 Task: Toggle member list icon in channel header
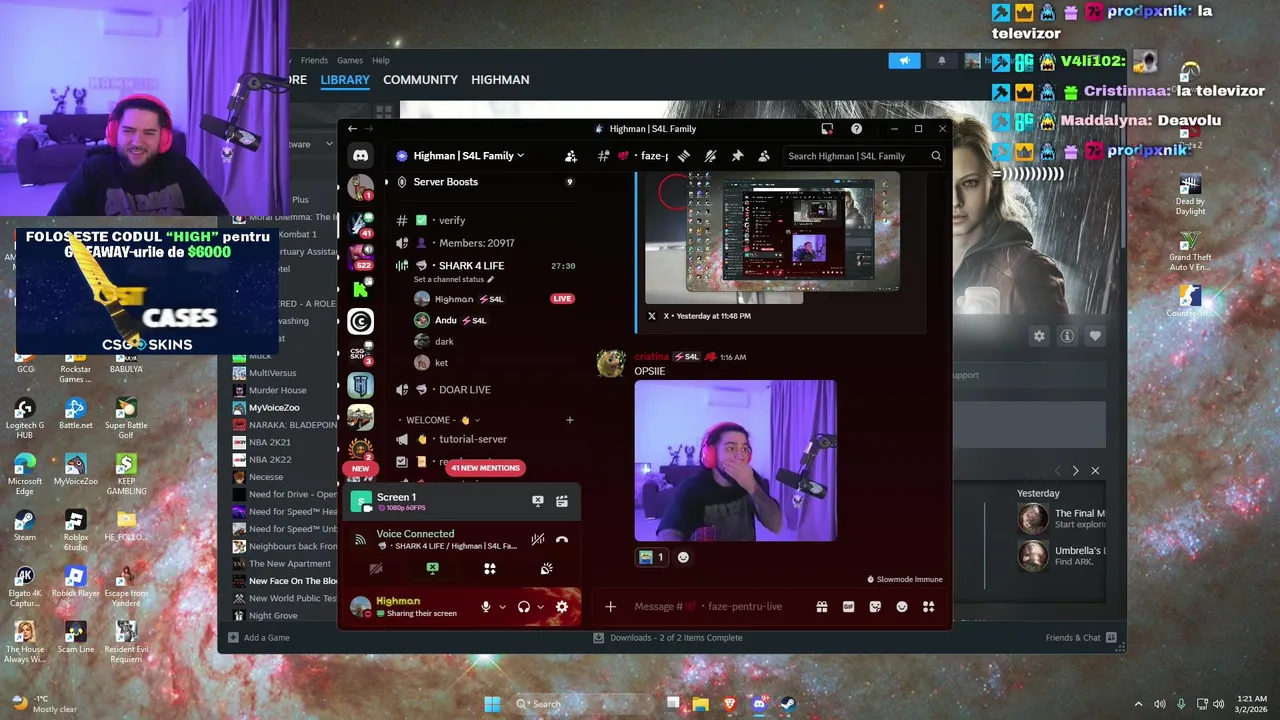click(x=764, y=156)
